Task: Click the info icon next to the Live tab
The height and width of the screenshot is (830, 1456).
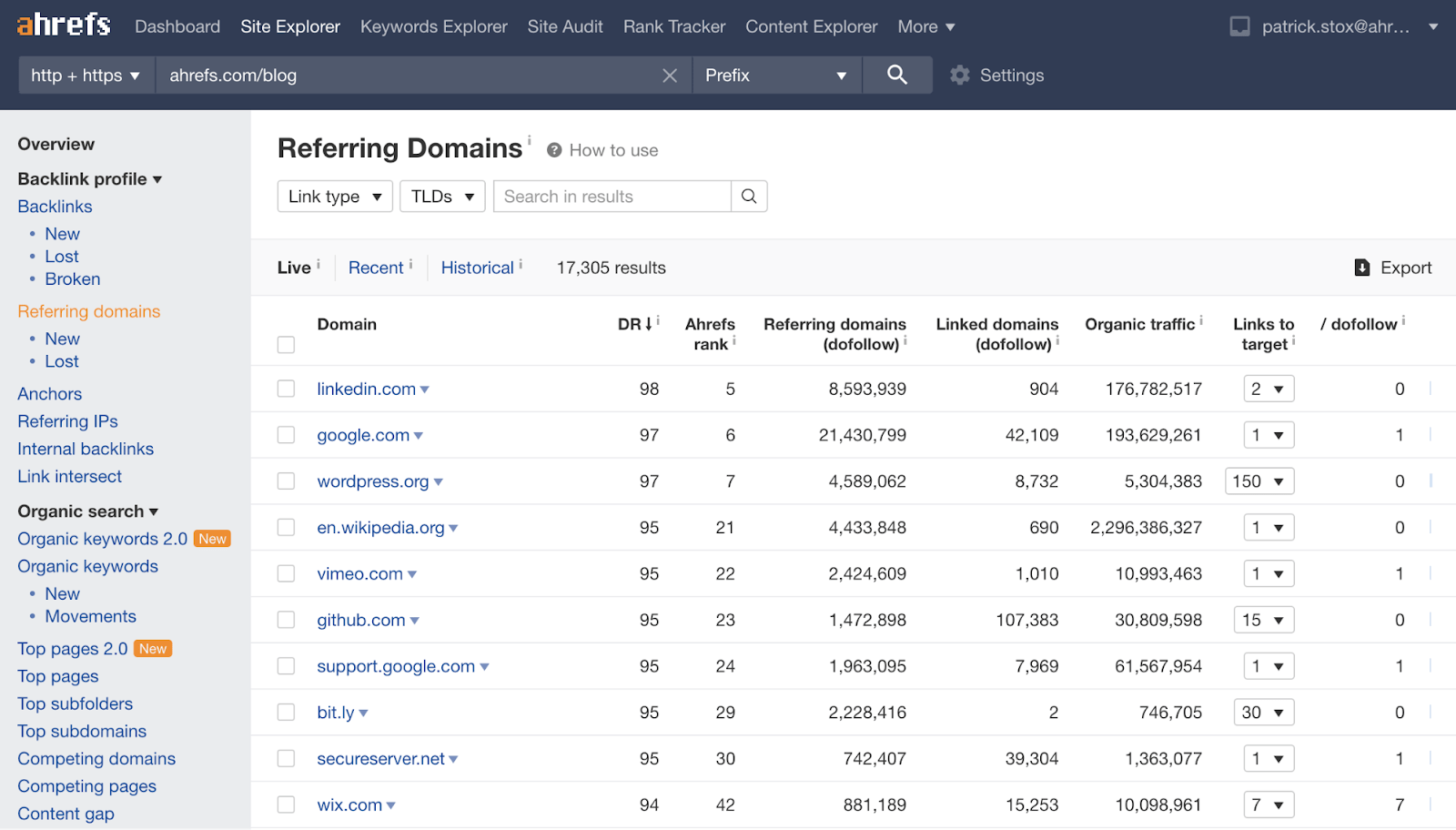Action: click(x=318, y=262)
